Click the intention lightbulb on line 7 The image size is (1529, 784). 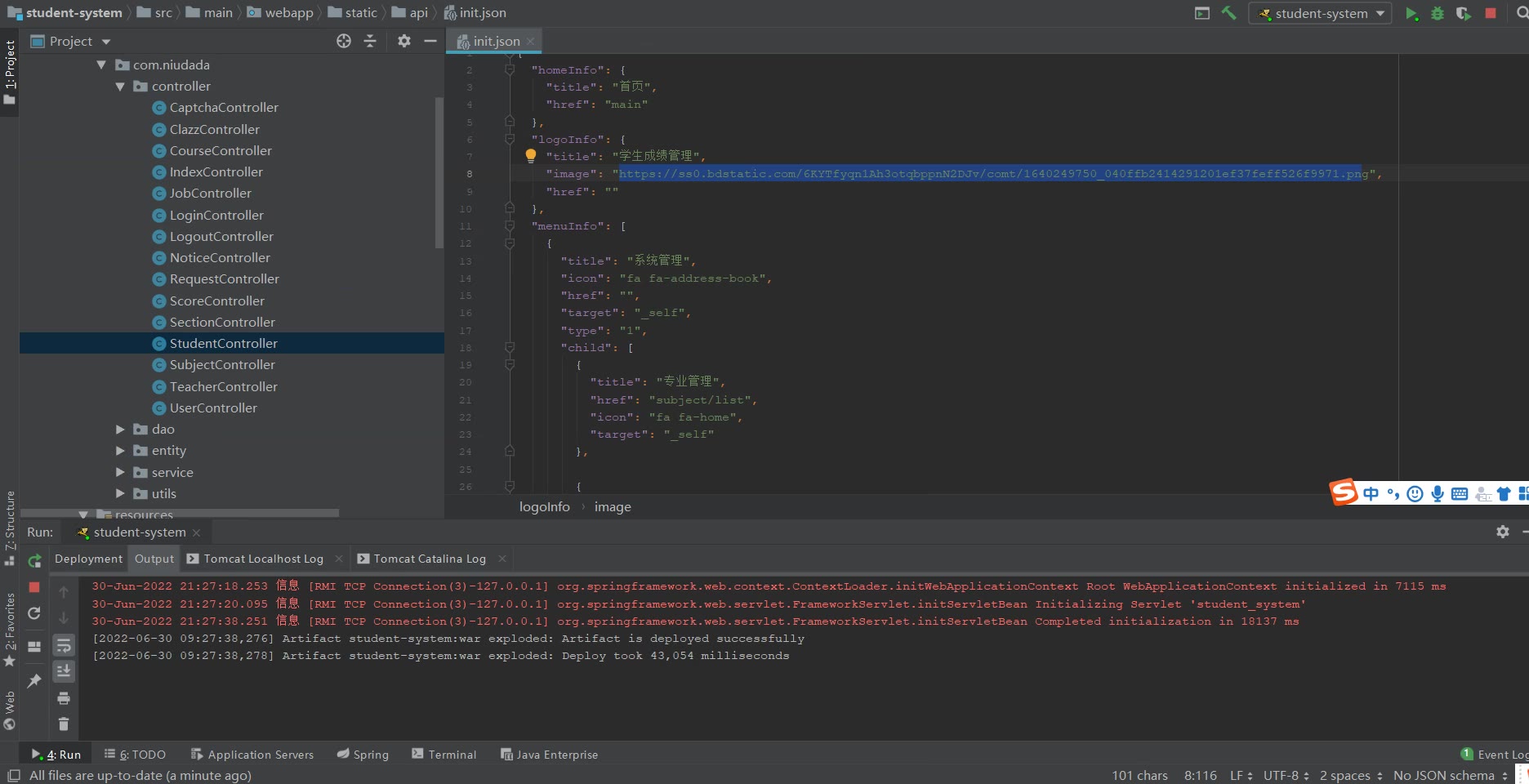531,155
